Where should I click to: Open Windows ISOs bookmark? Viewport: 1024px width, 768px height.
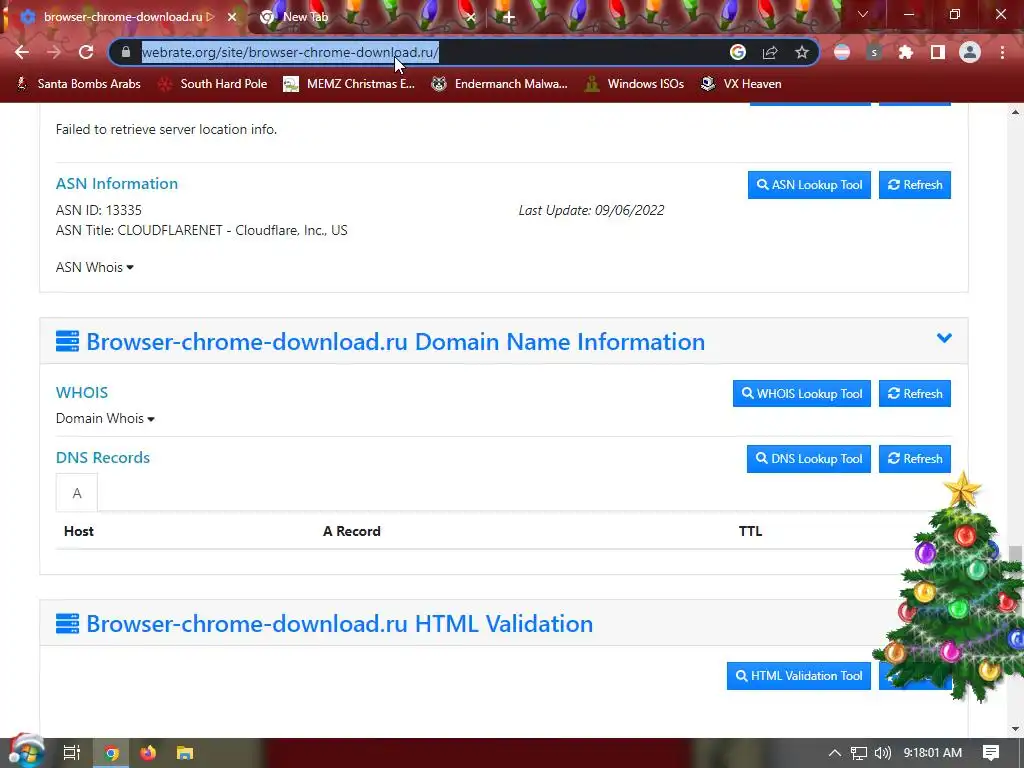pyautogui.click(x=635, y=84)
